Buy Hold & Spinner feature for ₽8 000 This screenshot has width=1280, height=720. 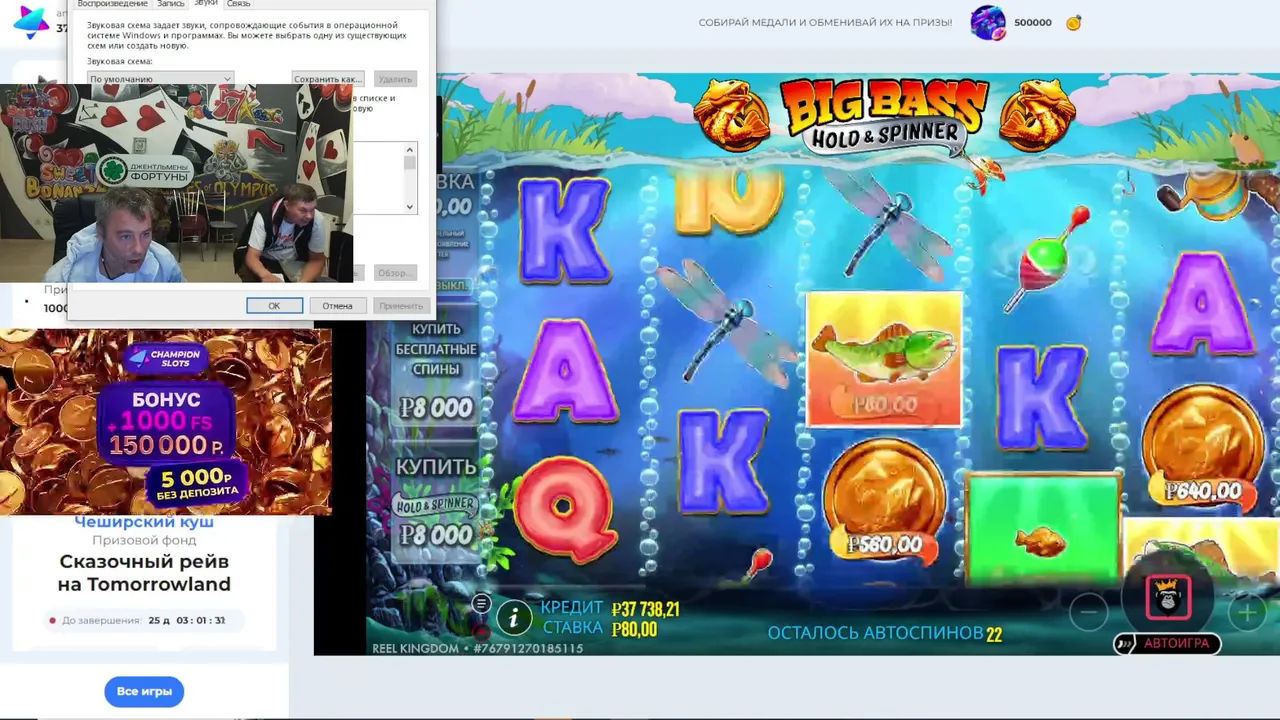tap(435, 502)
